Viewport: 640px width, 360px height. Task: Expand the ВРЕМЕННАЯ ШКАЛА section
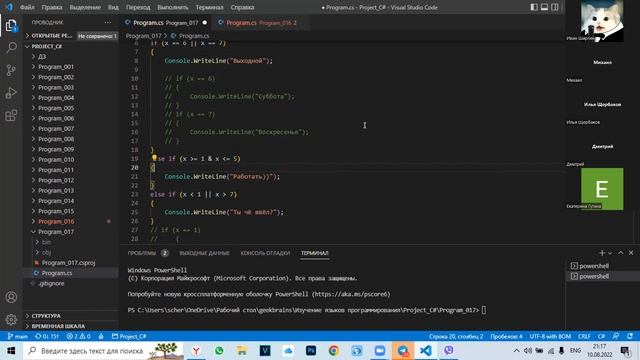click(71, 326)
